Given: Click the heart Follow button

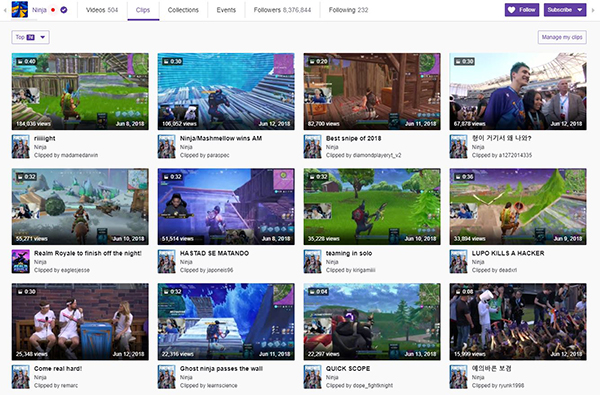Looking at the screenshot, I should tap(522, 10).
